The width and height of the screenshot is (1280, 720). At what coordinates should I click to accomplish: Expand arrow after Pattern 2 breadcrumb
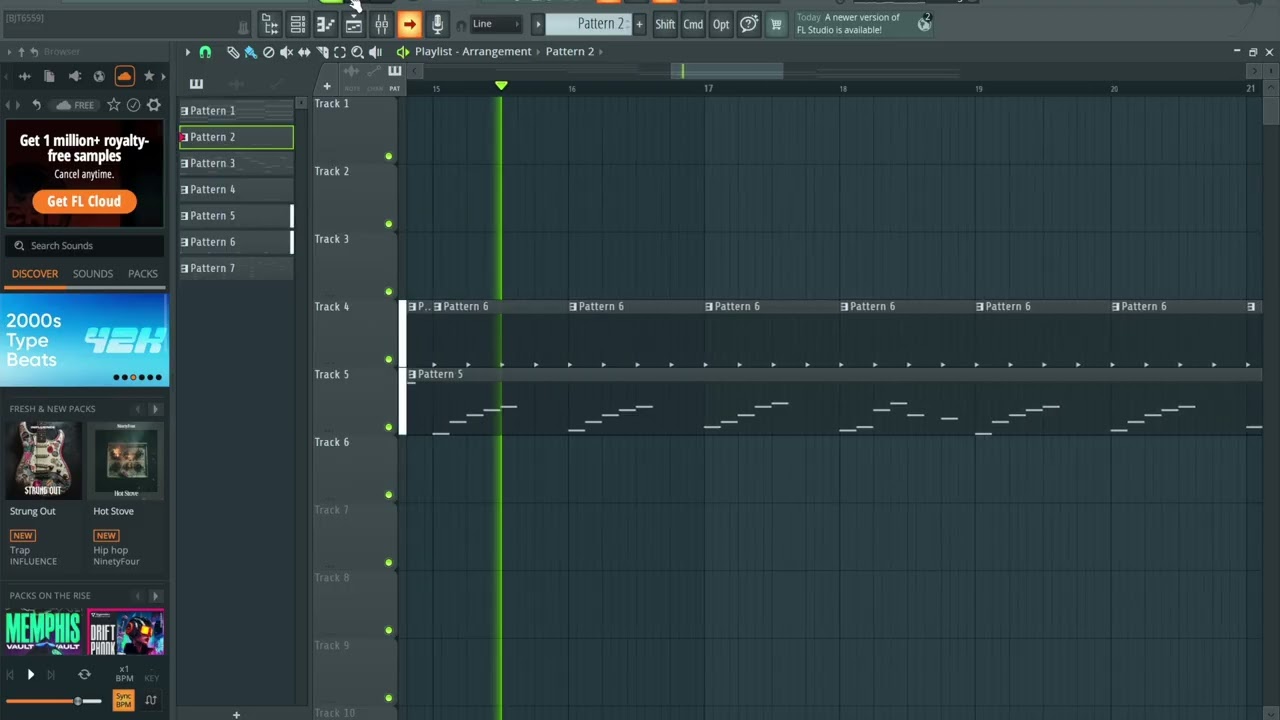pos(601,52)
